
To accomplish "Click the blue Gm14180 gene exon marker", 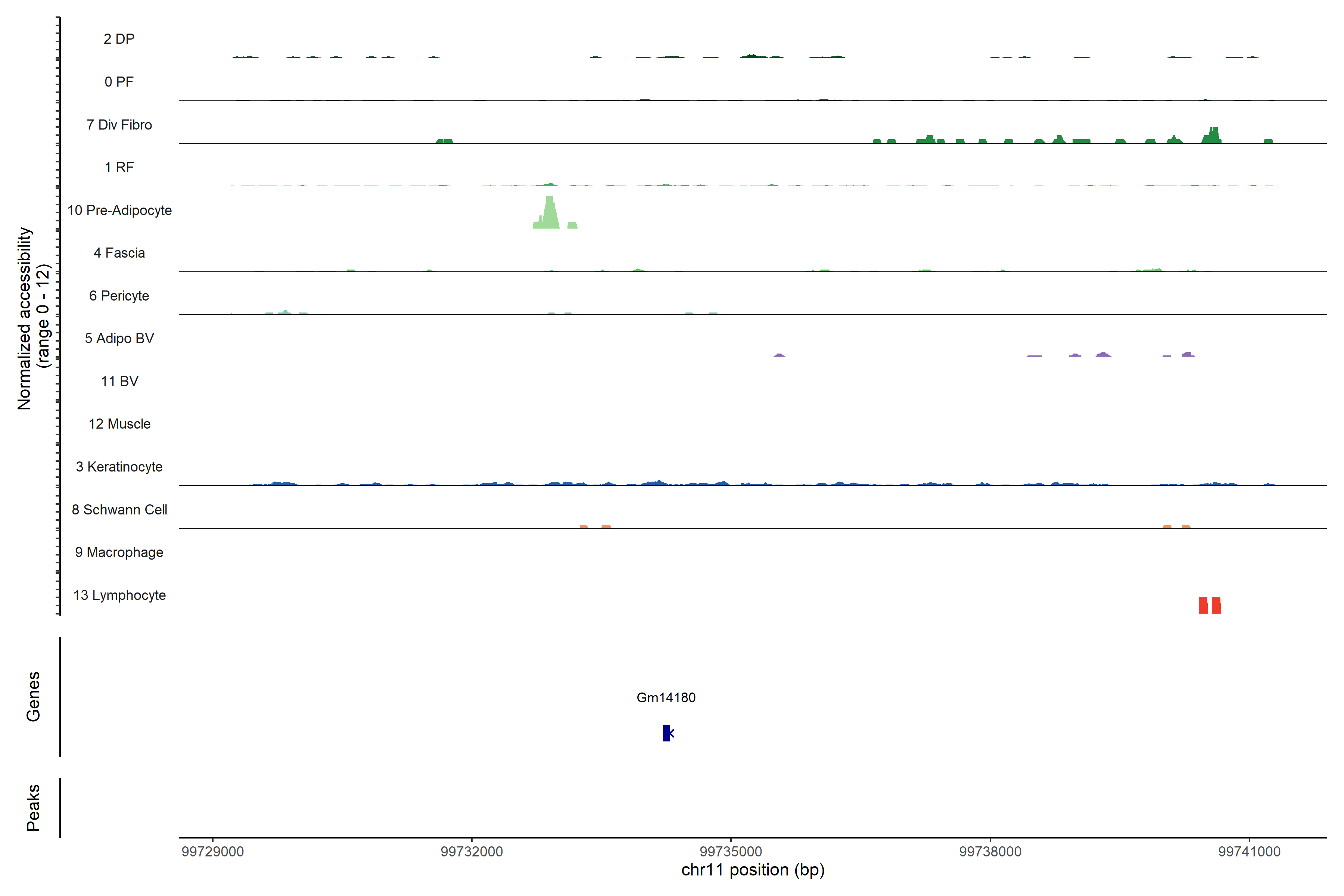I will point(666,733).
